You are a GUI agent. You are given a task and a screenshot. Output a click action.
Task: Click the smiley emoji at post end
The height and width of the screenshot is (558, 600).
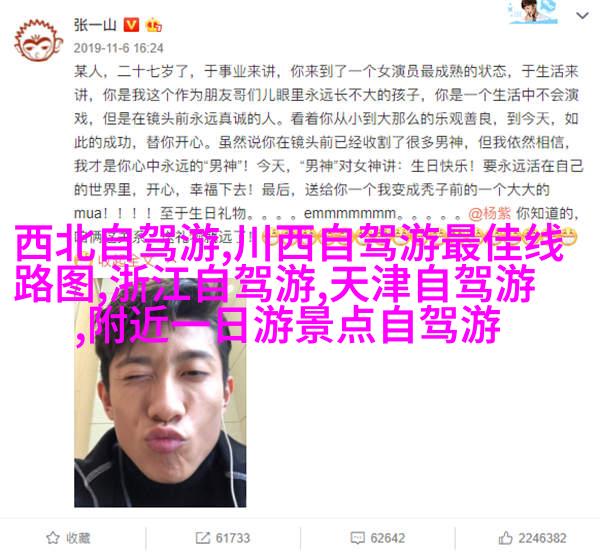[569, 237]
